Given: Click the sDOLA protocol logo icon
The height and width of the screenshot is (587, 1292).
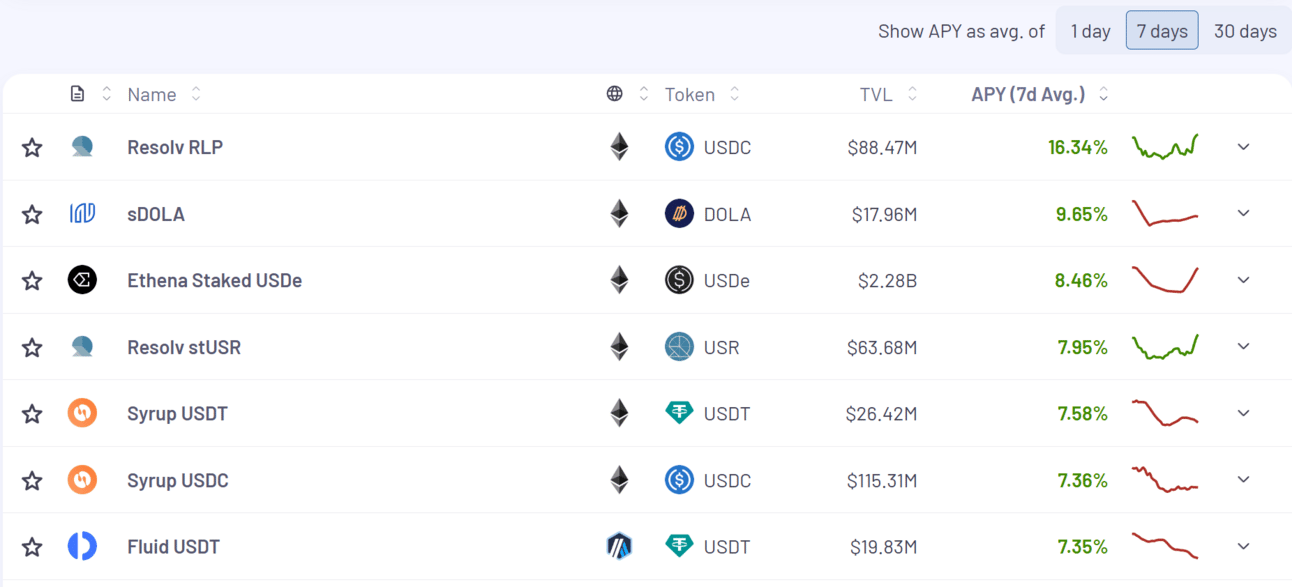Looking at the screenshot, I should point(82,213).
